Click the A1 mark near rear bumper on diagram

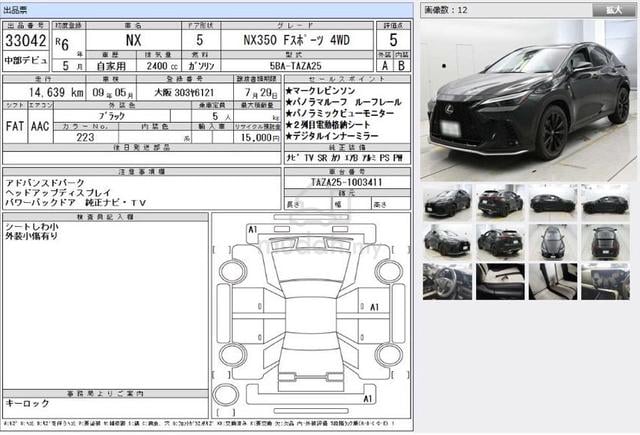[368, 399]
